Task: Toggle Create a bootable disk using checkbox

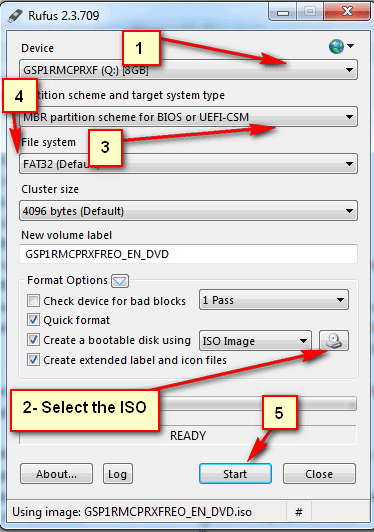Action: point(33,340)
